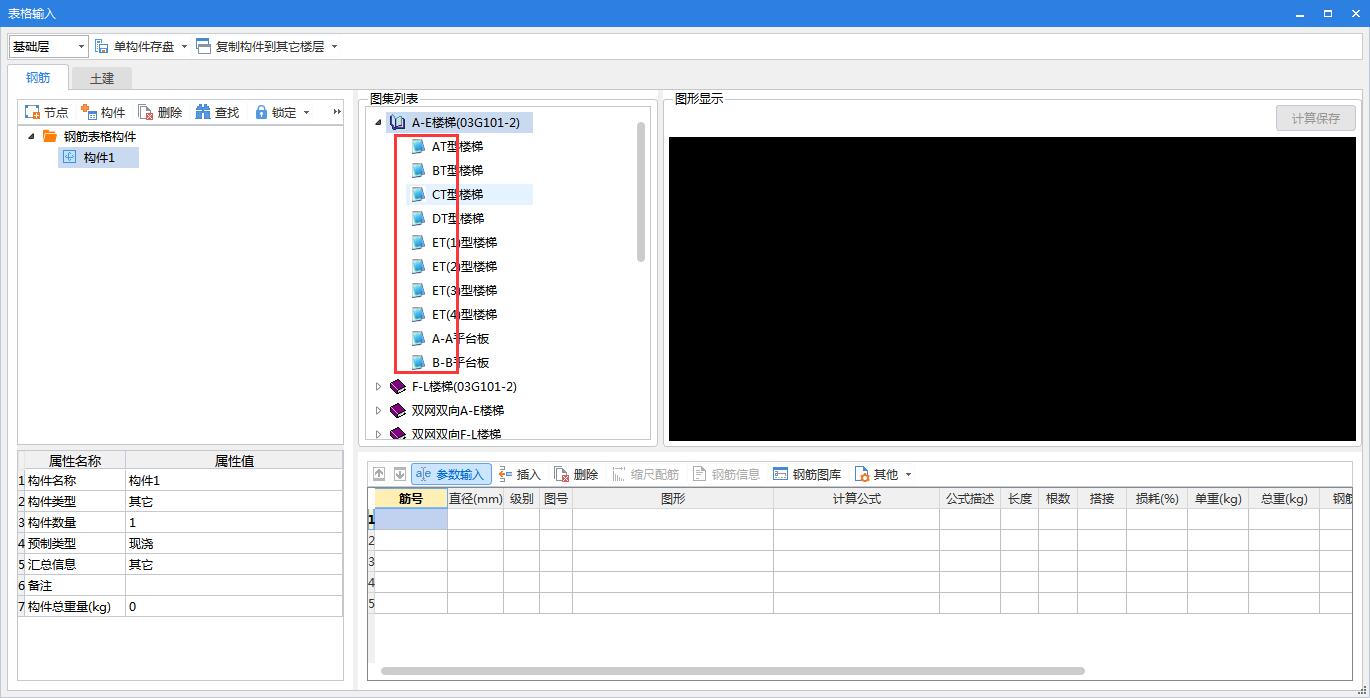Open dropdown arrow beside 复制构件到其它楼层
This screenshot has width=1370, height=698.
tap(334, 47)
